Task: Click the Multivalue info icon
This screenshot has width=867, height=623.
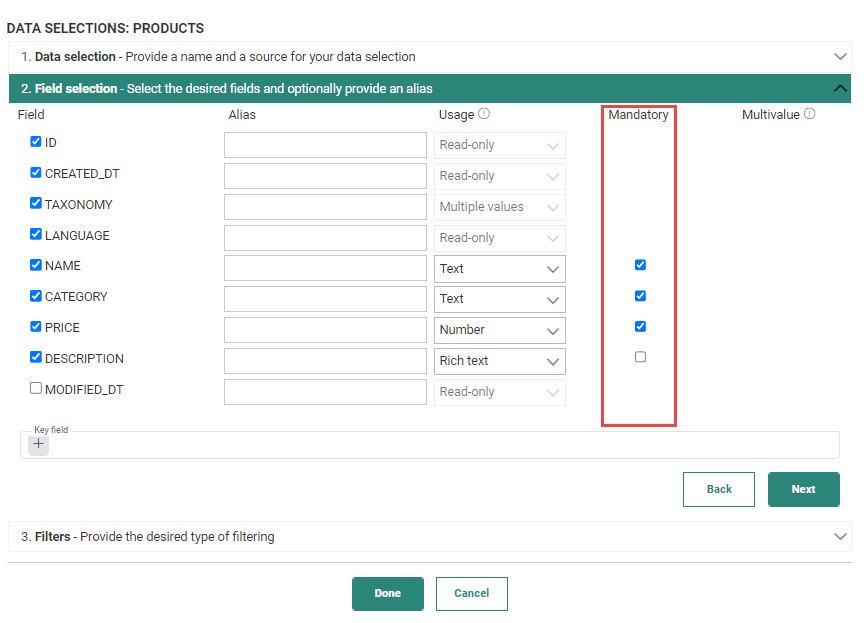Action: point(810,114)
